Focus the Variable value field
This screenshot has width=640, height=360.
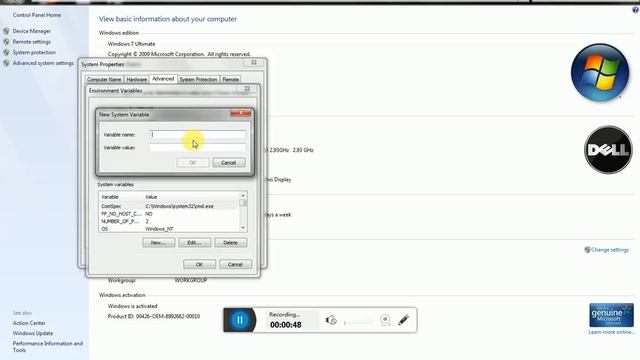pos(198,147)
